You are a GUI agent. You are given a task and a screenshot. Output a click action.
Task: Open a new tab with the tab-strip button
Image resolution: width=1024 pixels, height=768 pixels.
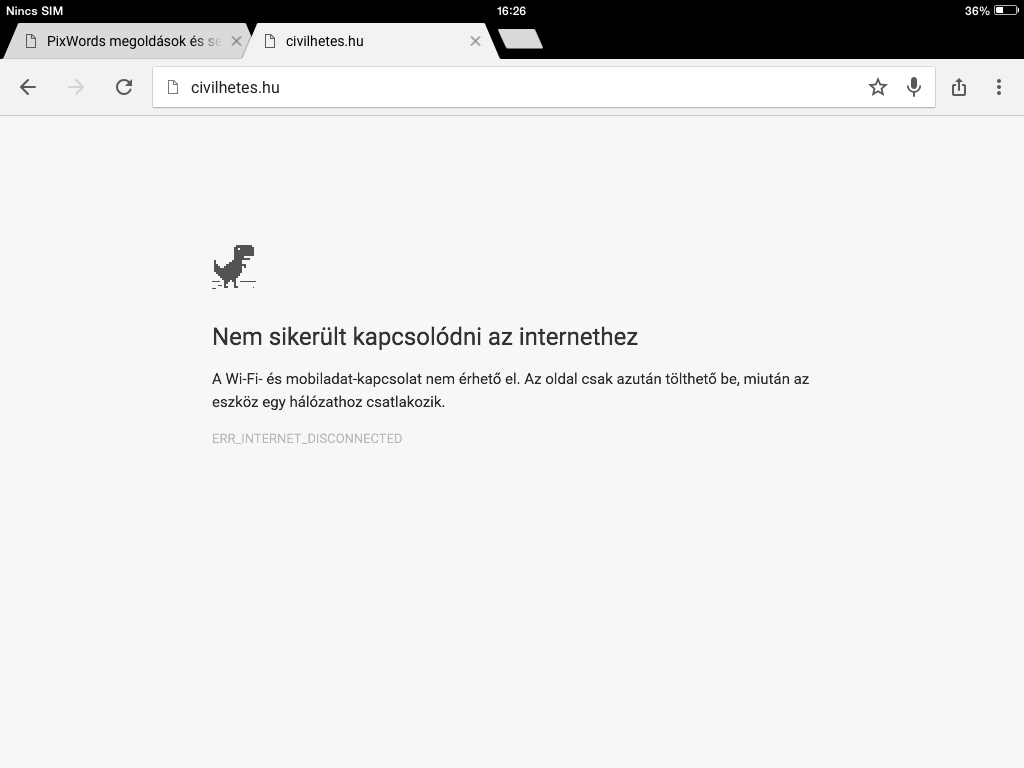pos(520,39)
